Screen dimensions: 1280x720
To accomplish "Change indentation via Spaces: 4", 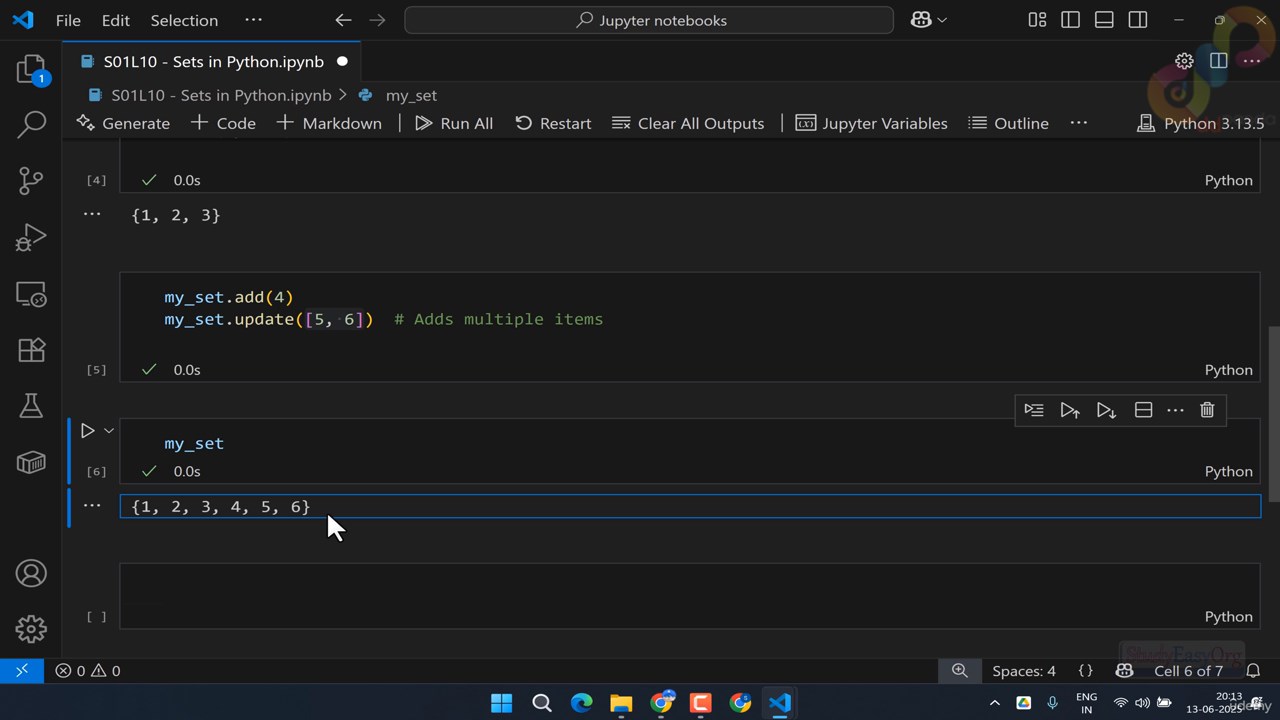I will click(1024, 671).
